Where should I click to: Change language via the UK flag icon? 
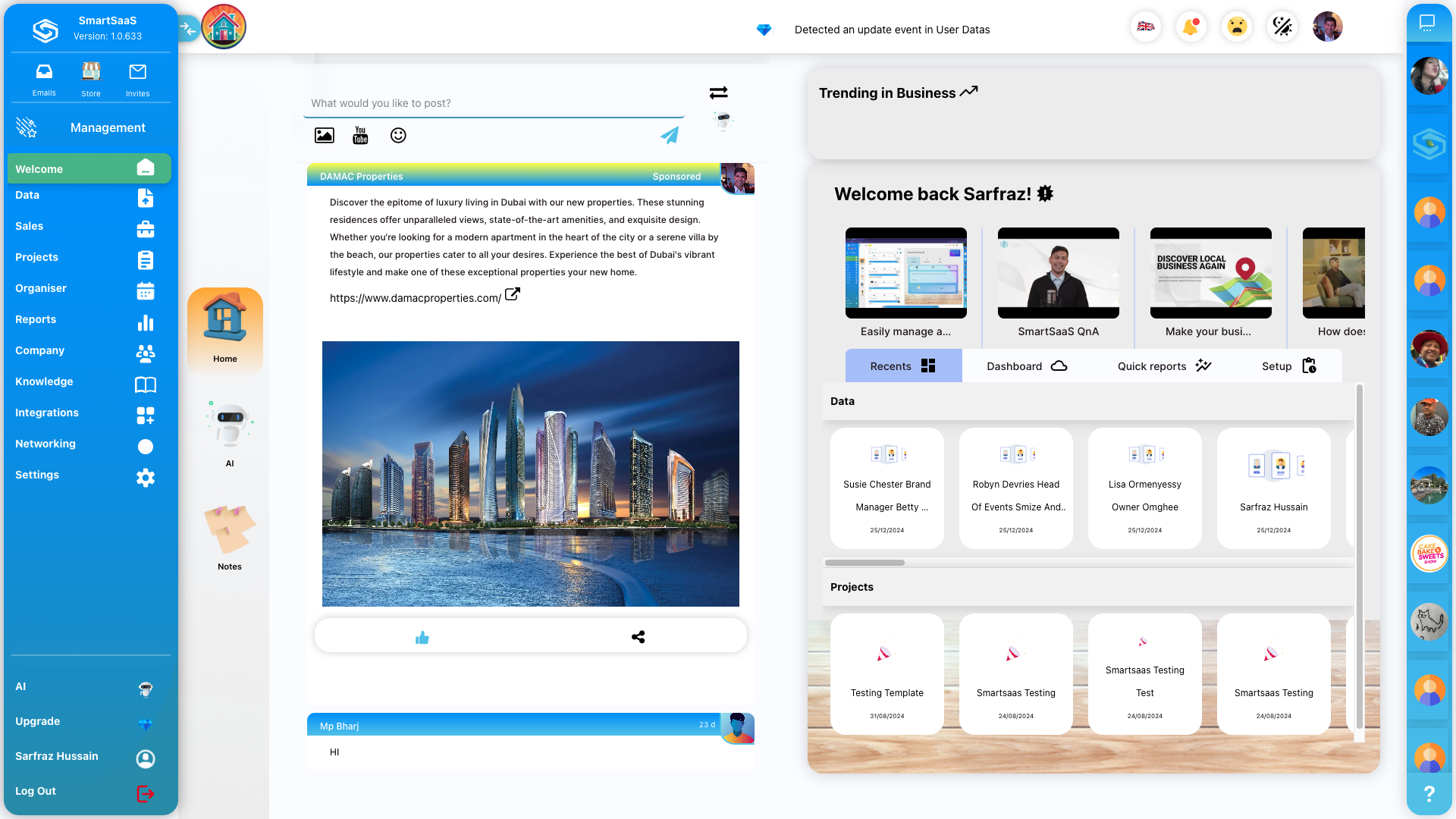pyautogui.click(x=1146, y=27)
